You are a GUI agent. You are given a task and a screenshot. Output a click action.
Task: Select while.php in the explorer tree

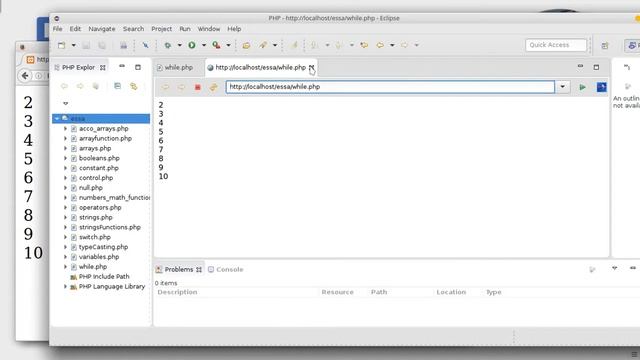(x=93, y=267)
